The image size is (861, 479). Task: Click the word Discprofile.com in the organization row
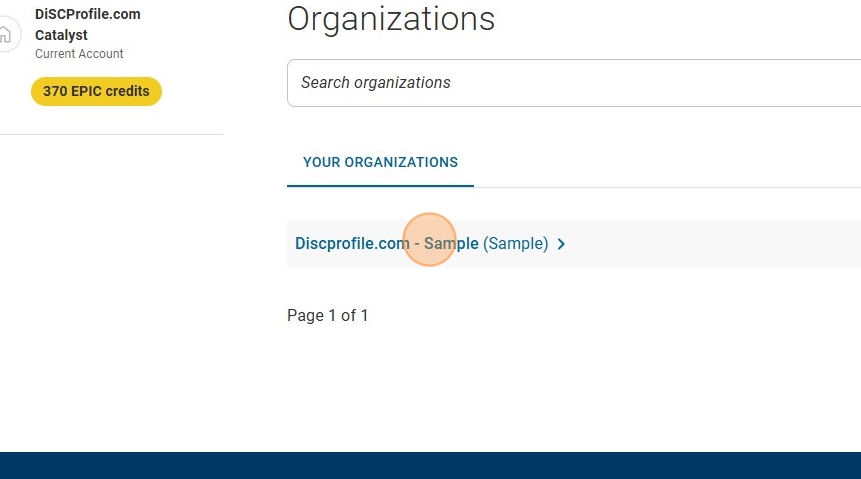(x=352, y=243)
